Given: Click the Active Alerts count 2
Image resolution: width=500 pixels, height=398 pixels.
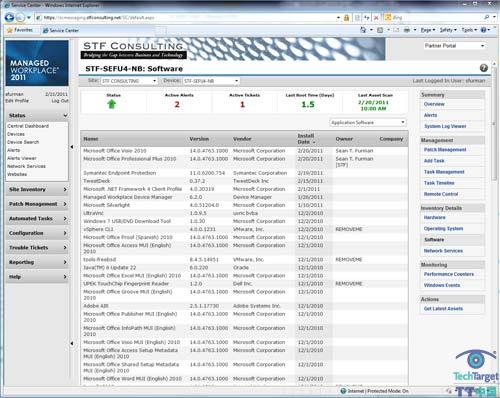Looking at the screenshot, I should tap(177, 104).
